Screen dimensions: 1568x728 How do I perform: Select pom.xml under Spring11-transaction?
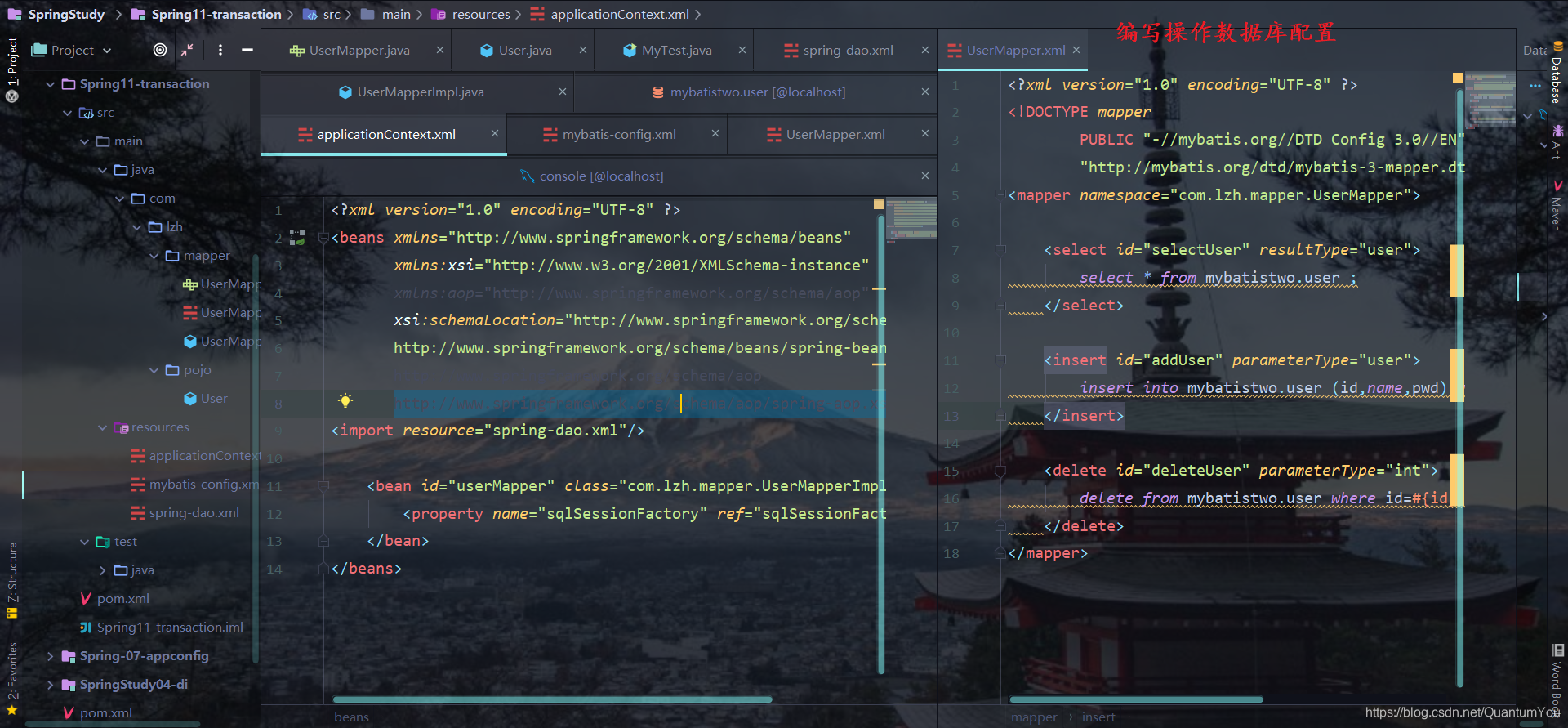tap(114, 599)
